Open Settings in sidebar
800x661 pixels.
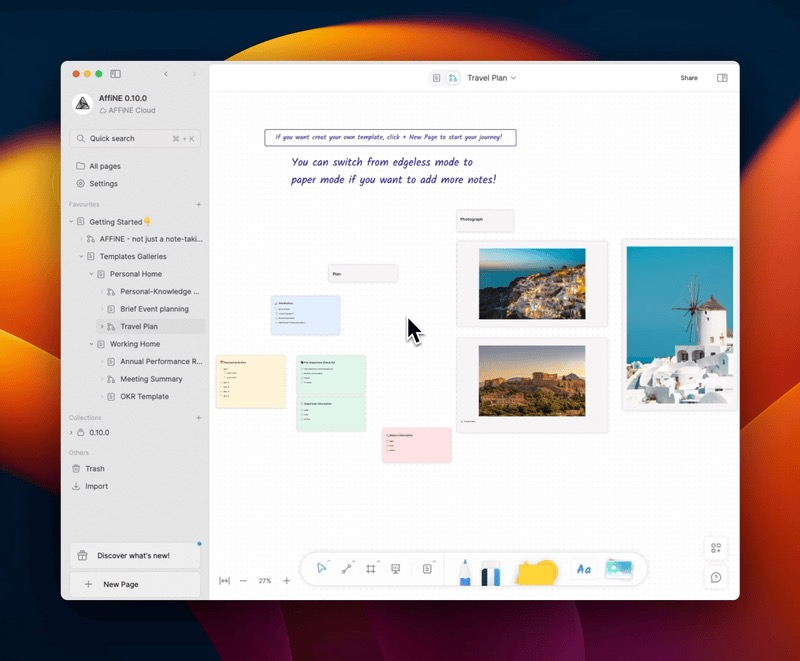(103, 184)
